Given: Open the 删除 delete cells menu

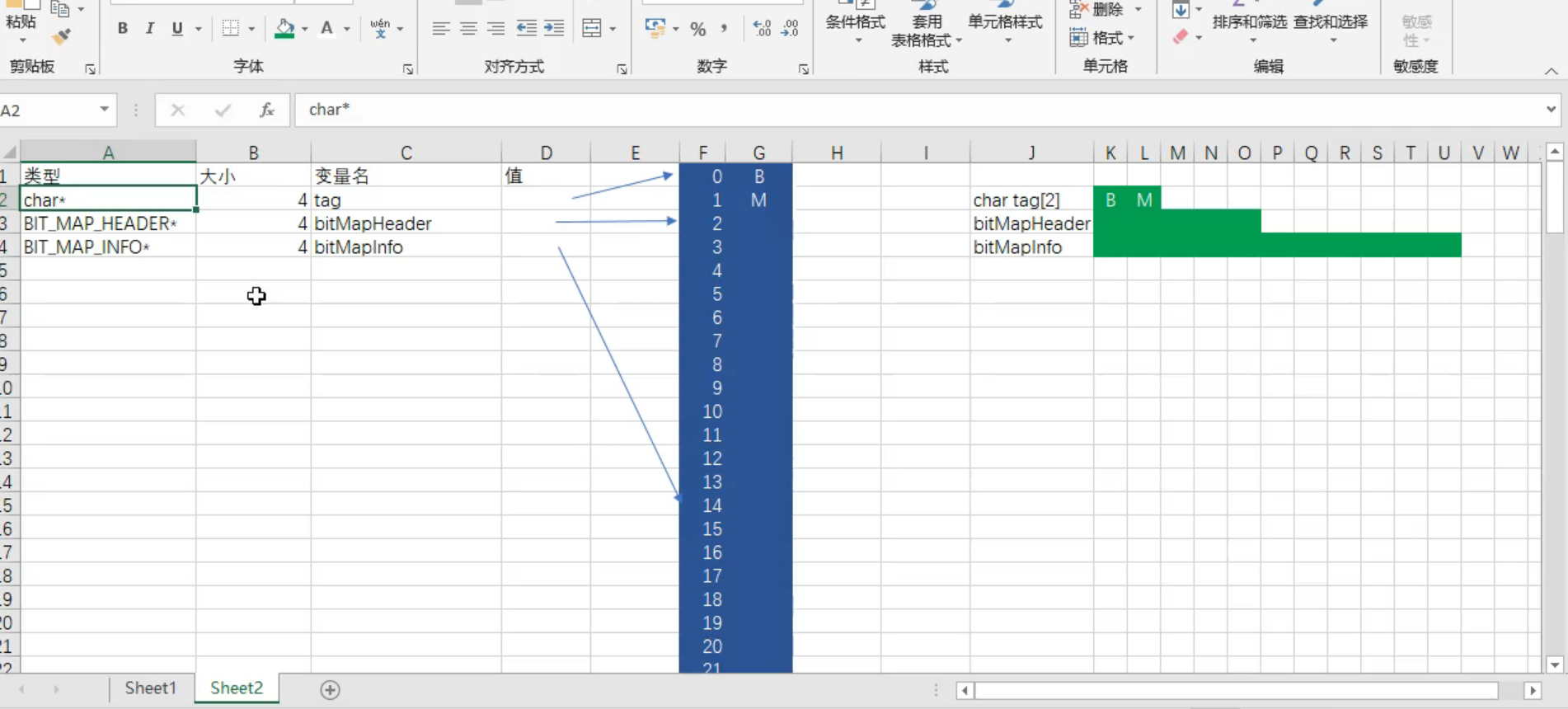Looking at the screenshot, I should [x=1106, y=10].
